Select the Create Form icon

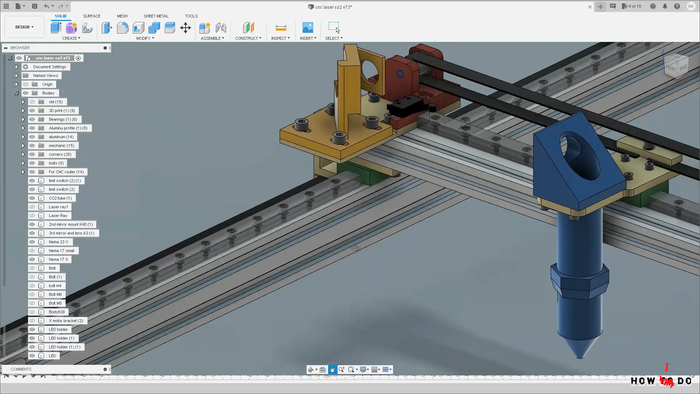click(71, 28)
